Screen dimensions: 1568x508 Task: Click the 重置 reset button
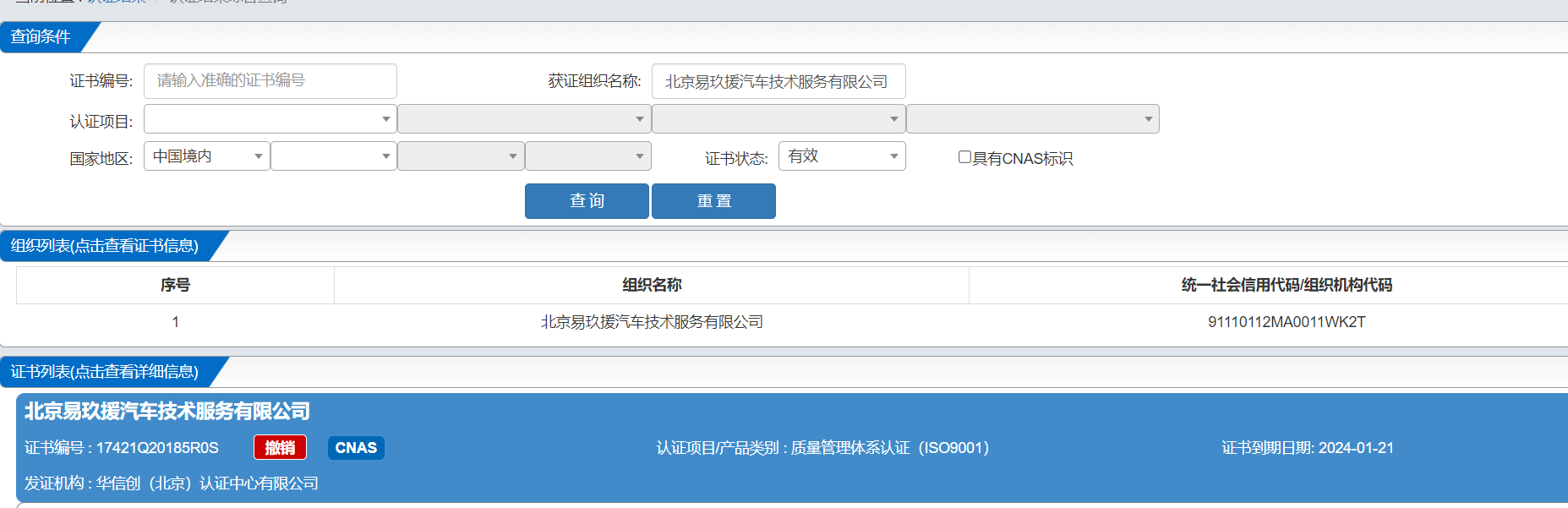(x=713, y=201)
